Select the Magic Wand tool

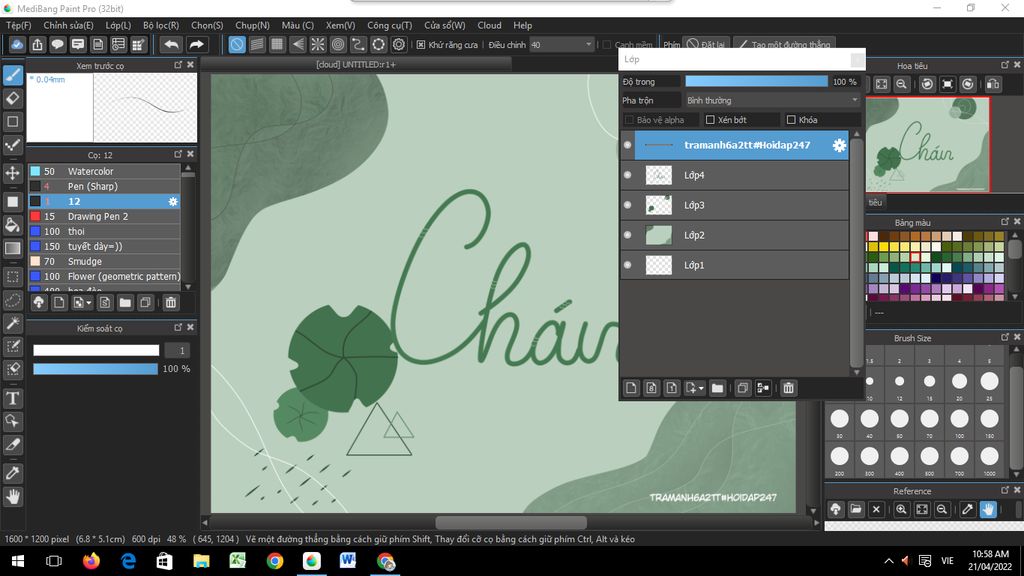point(12,323)
